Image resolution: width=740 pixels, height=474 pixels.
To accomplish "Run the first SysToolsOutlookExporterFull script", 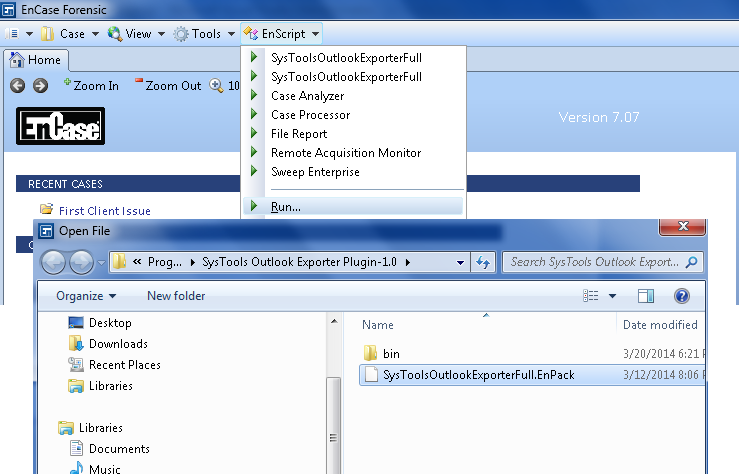I will 346,58.
